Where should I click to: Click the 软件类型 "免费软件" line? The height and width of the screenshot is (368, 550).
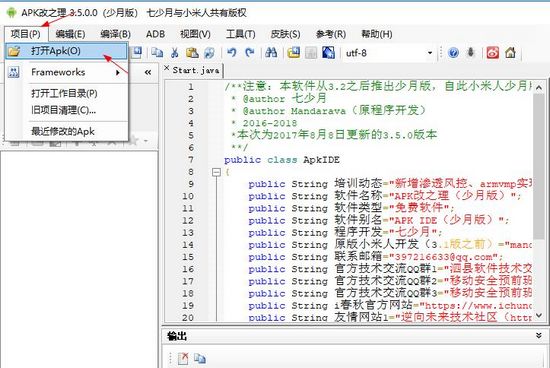click(x=351, y=208)
